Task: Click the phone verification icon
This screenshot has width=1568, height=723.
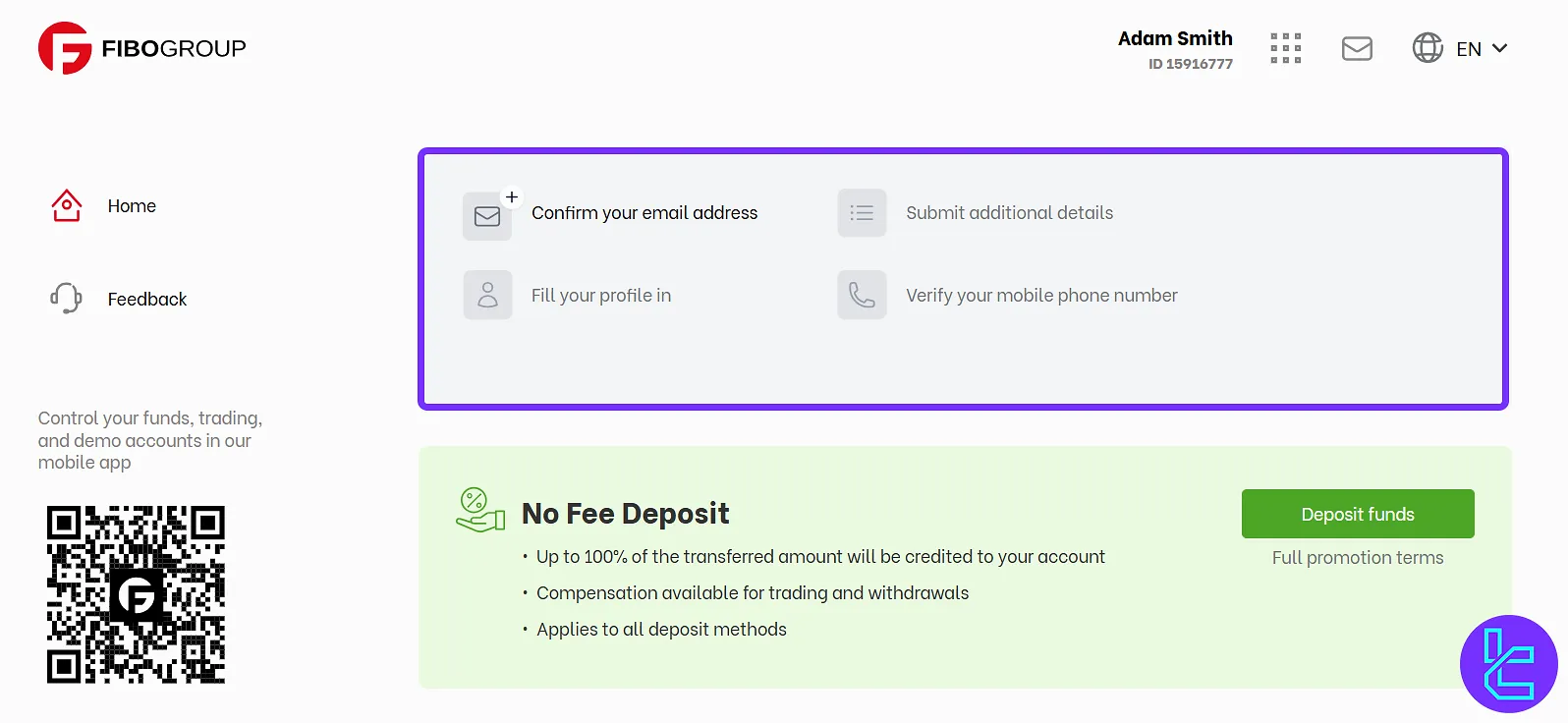Action: point(862,295)
